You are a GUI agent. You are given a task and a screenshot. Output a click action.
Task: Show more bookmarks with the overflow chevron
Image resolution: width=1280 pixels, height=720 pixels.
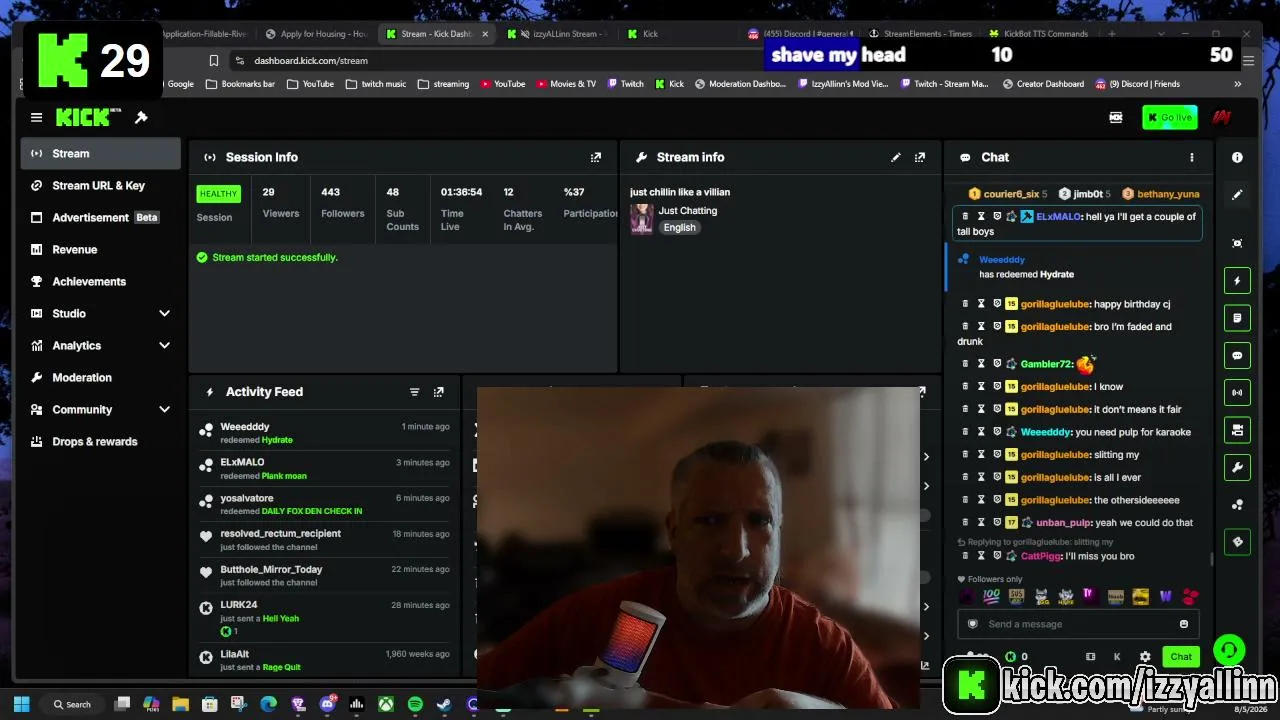click(x=1237, y=84)
